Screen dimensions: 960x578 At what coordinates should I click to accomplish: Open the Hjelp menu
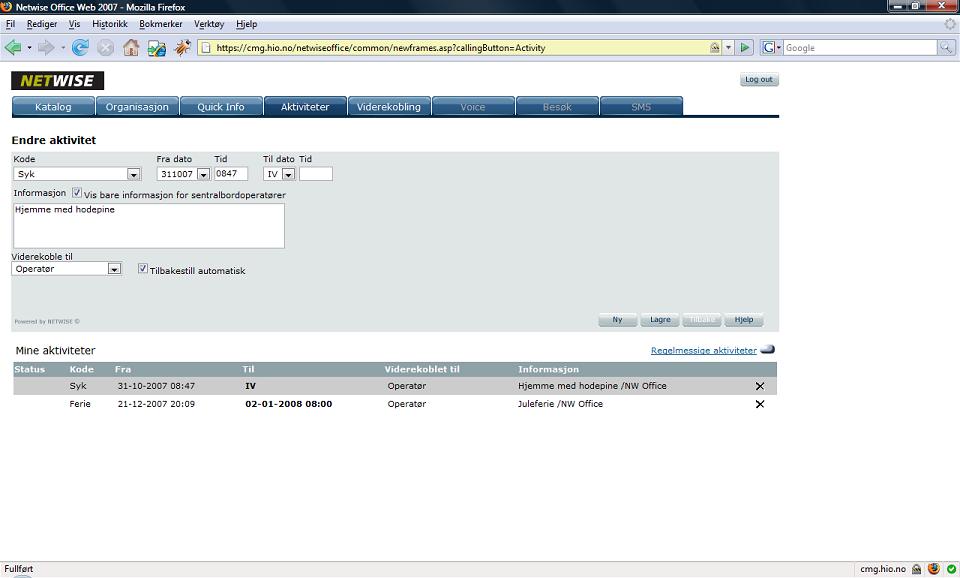coord(246,24)
